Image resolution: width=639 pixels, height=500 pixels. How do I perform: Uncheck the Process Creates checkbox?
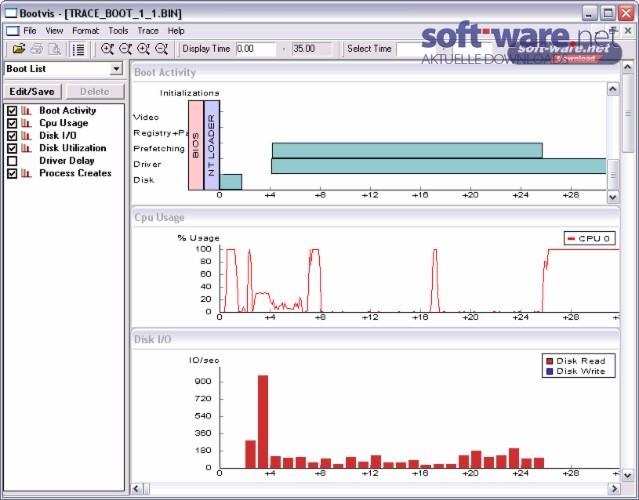click(x=12, y=173)
